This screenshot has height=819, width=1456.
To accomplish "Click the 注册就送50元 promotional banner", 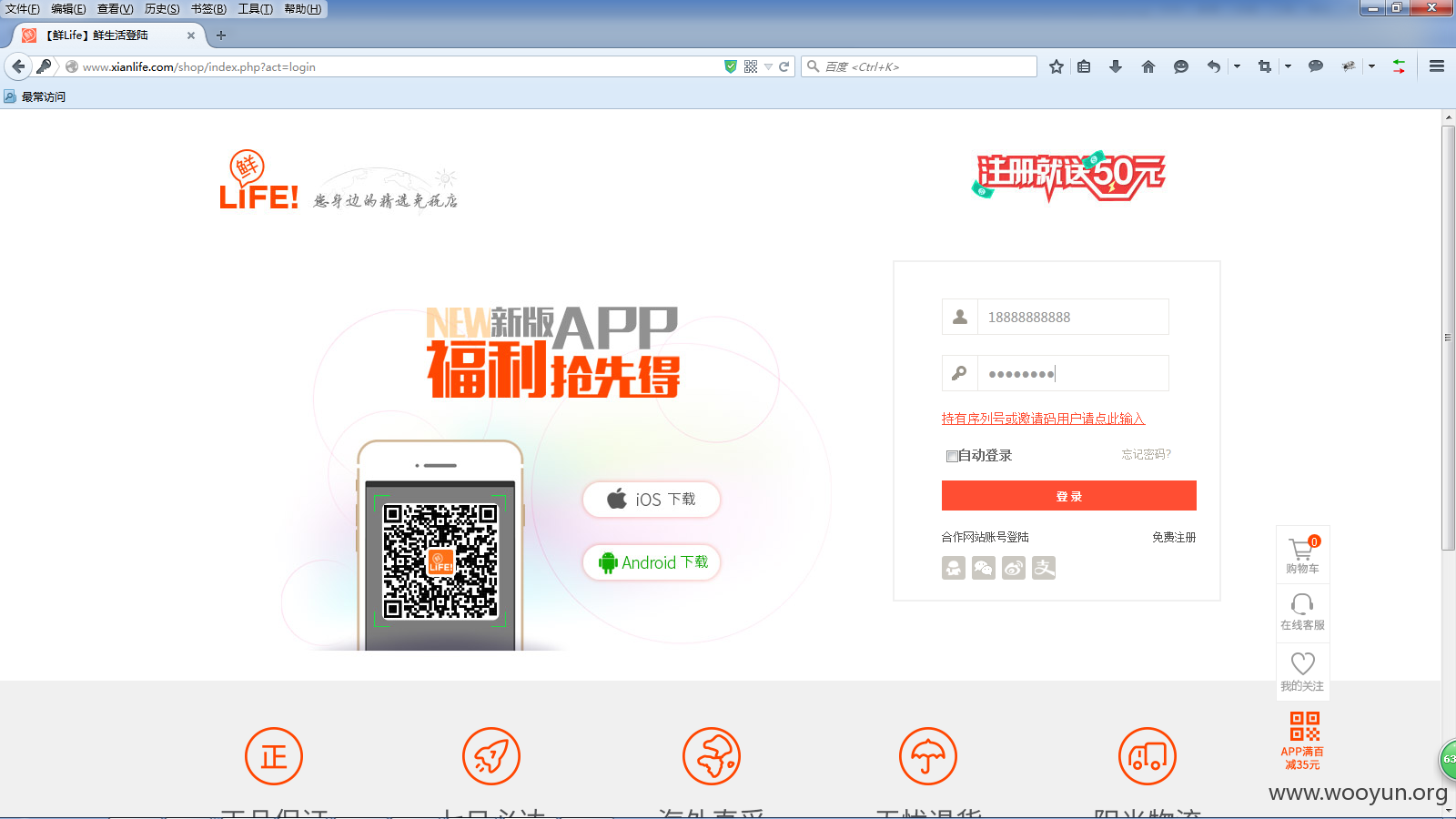I will click(x=1069, y=176).
